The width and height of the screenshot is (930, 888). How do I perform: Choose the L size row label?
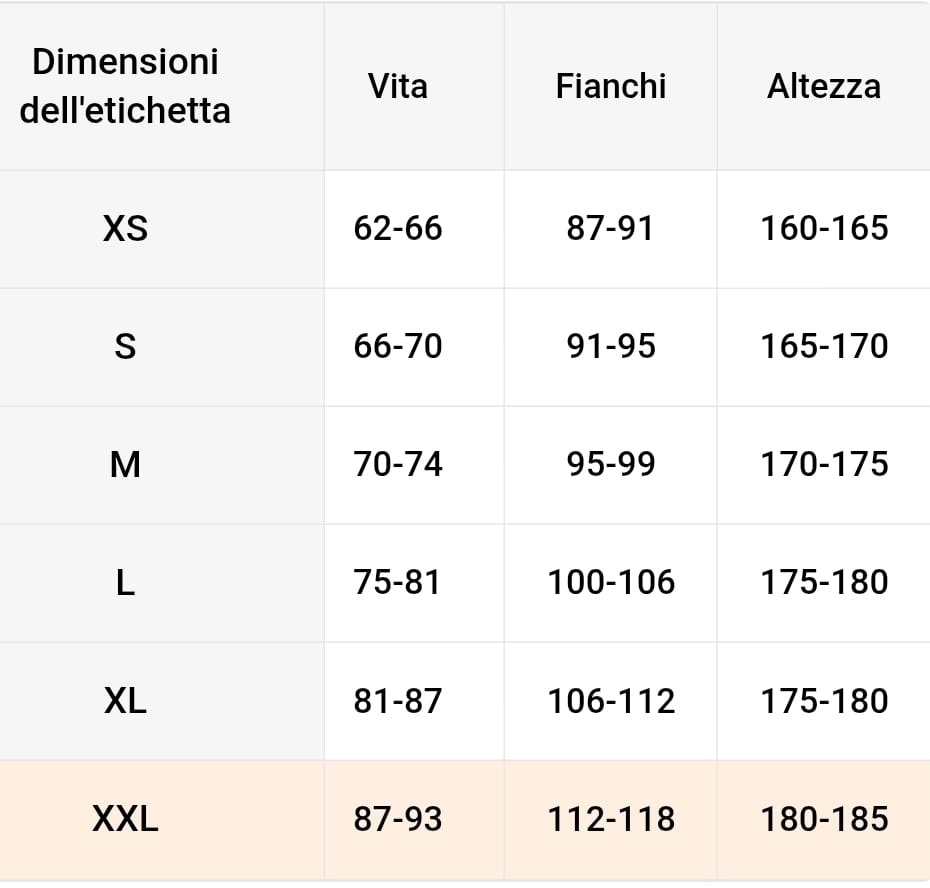(x=125, y=583)
